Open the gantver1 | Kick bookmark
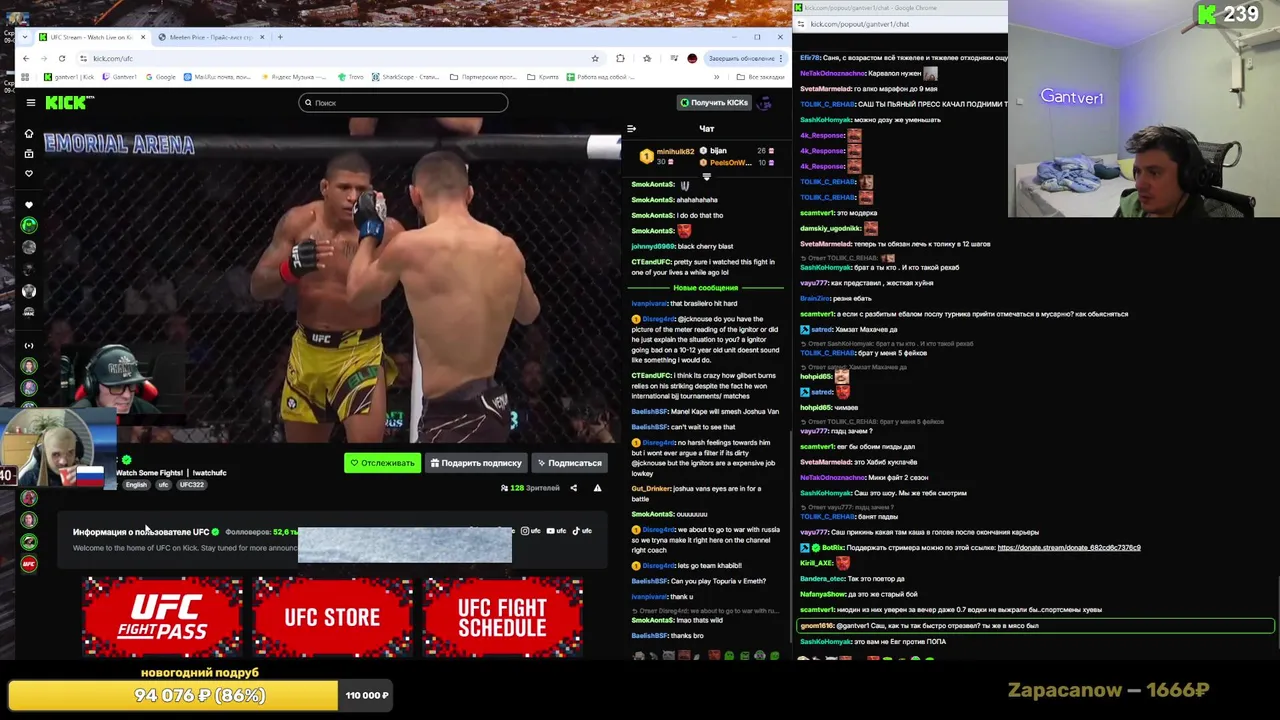This screenshot has width=1280, height=720. click(69, 77)
